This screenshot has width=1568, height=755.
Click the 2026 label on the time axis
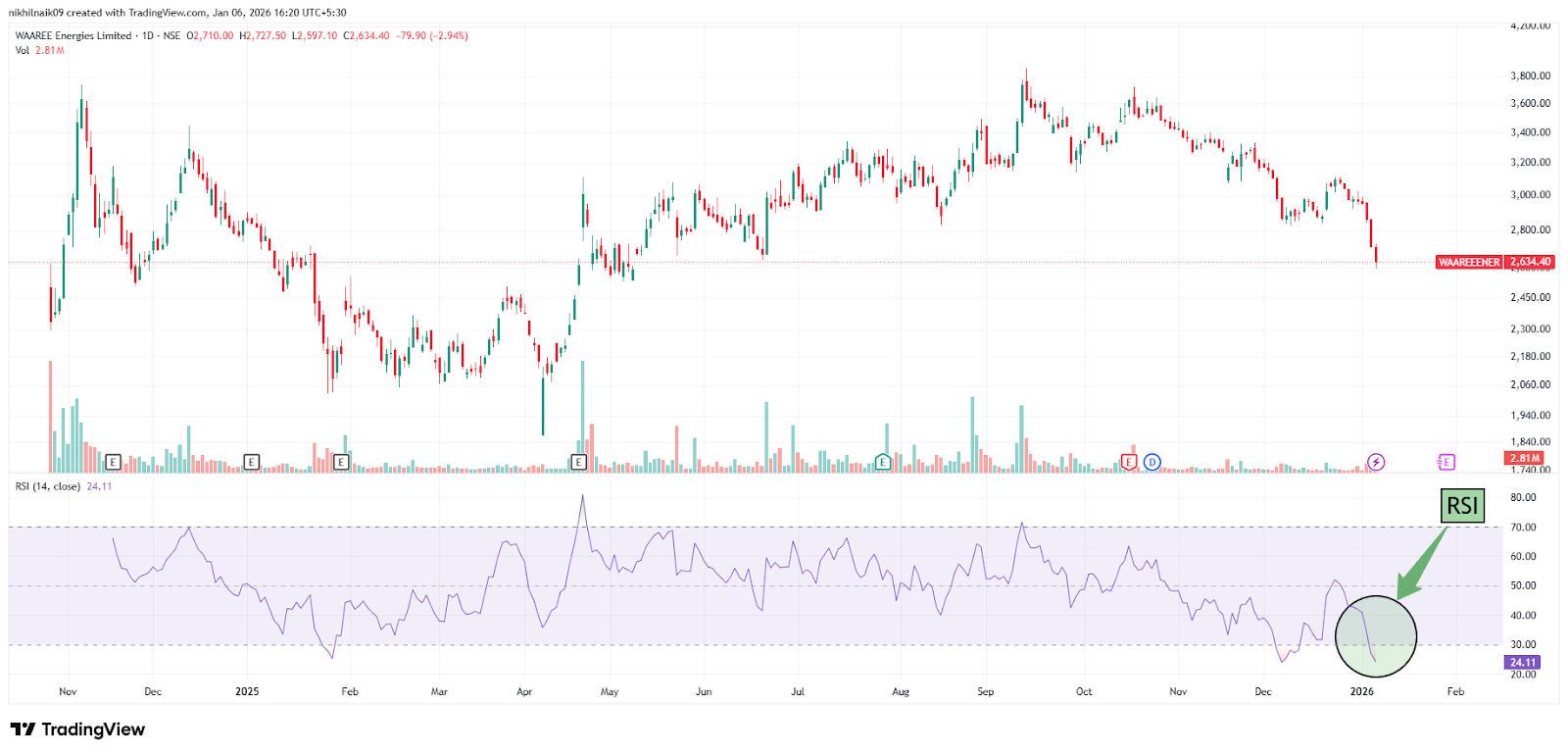pos(1361,691)
